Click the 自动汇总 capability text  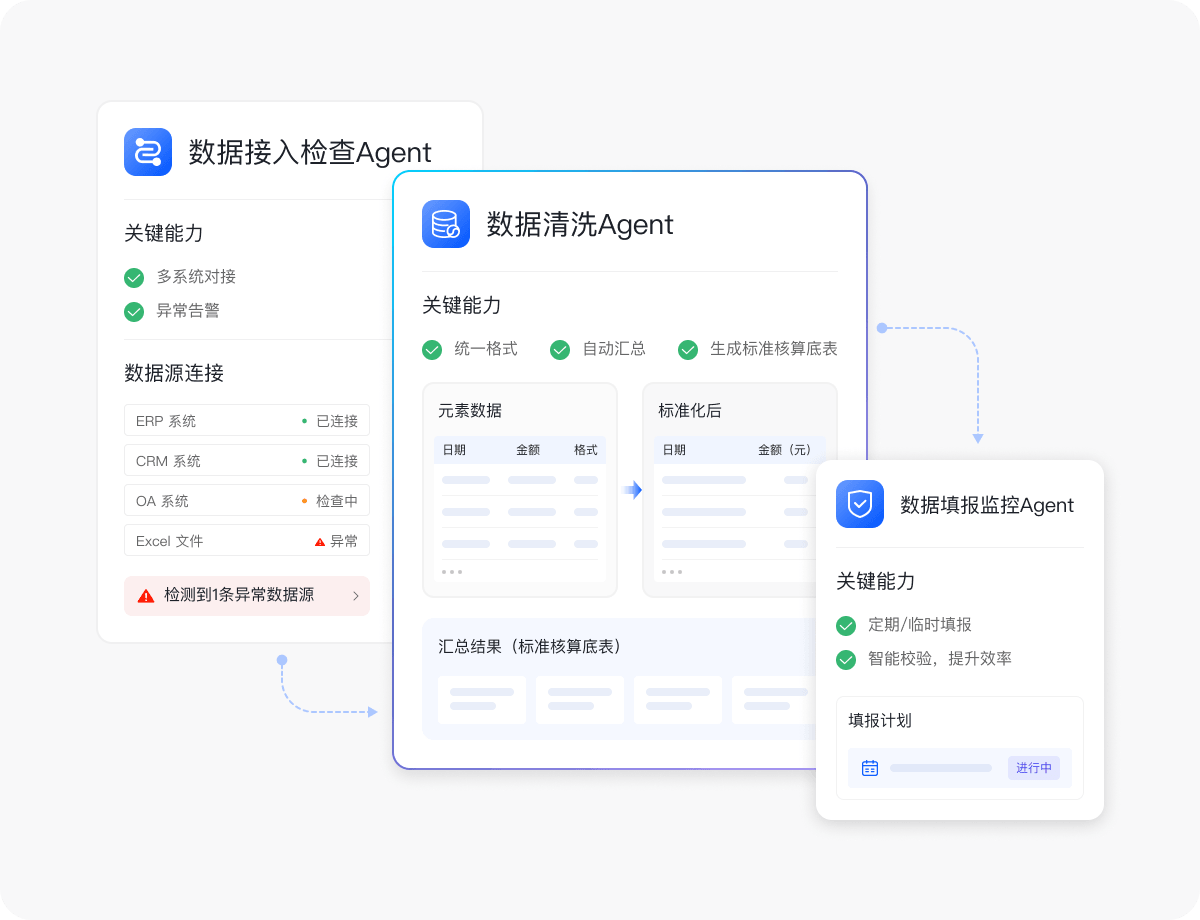(x=614, y=349)
